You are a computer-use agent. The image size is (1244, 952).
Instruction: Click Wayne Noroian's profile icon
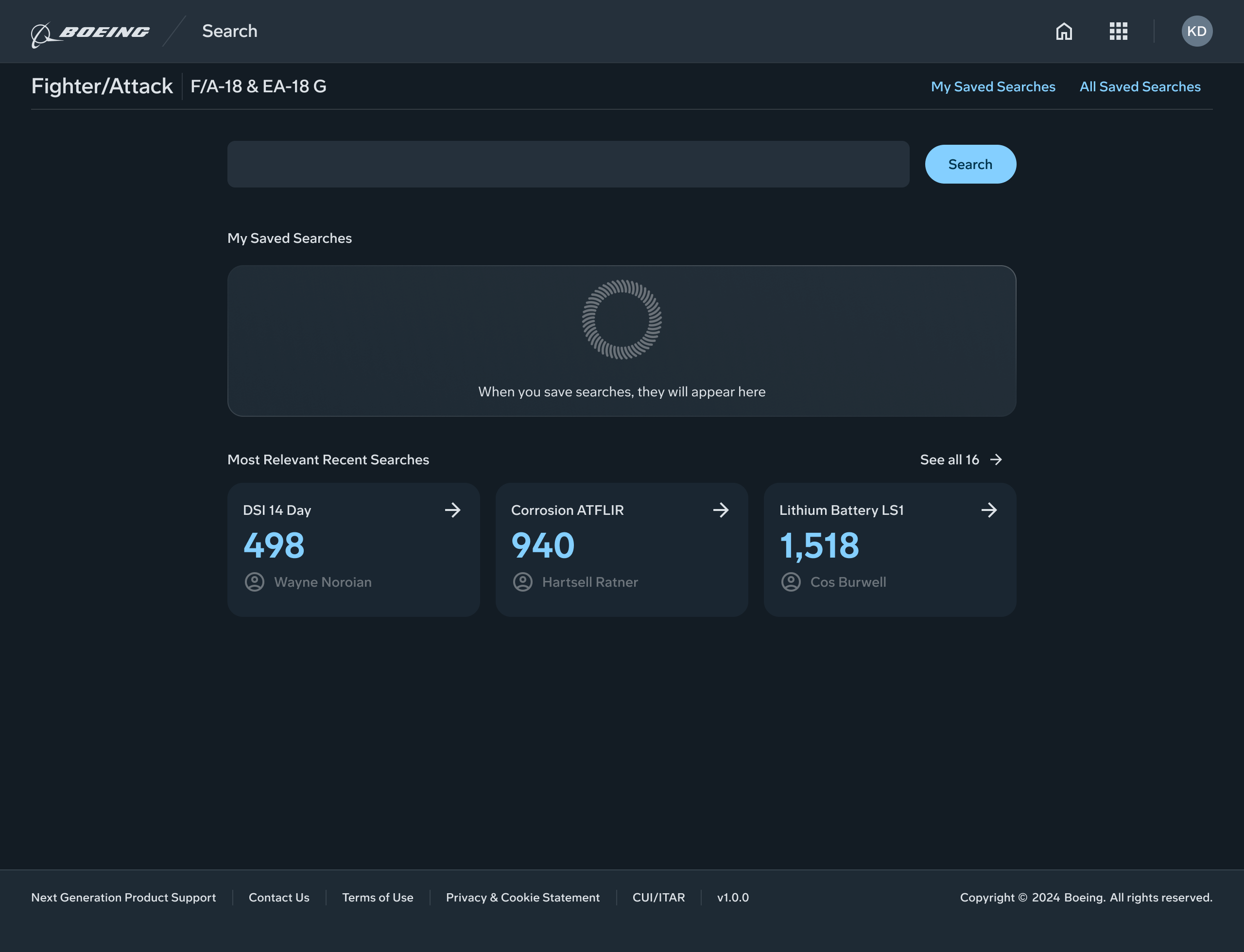pos(255,582)
